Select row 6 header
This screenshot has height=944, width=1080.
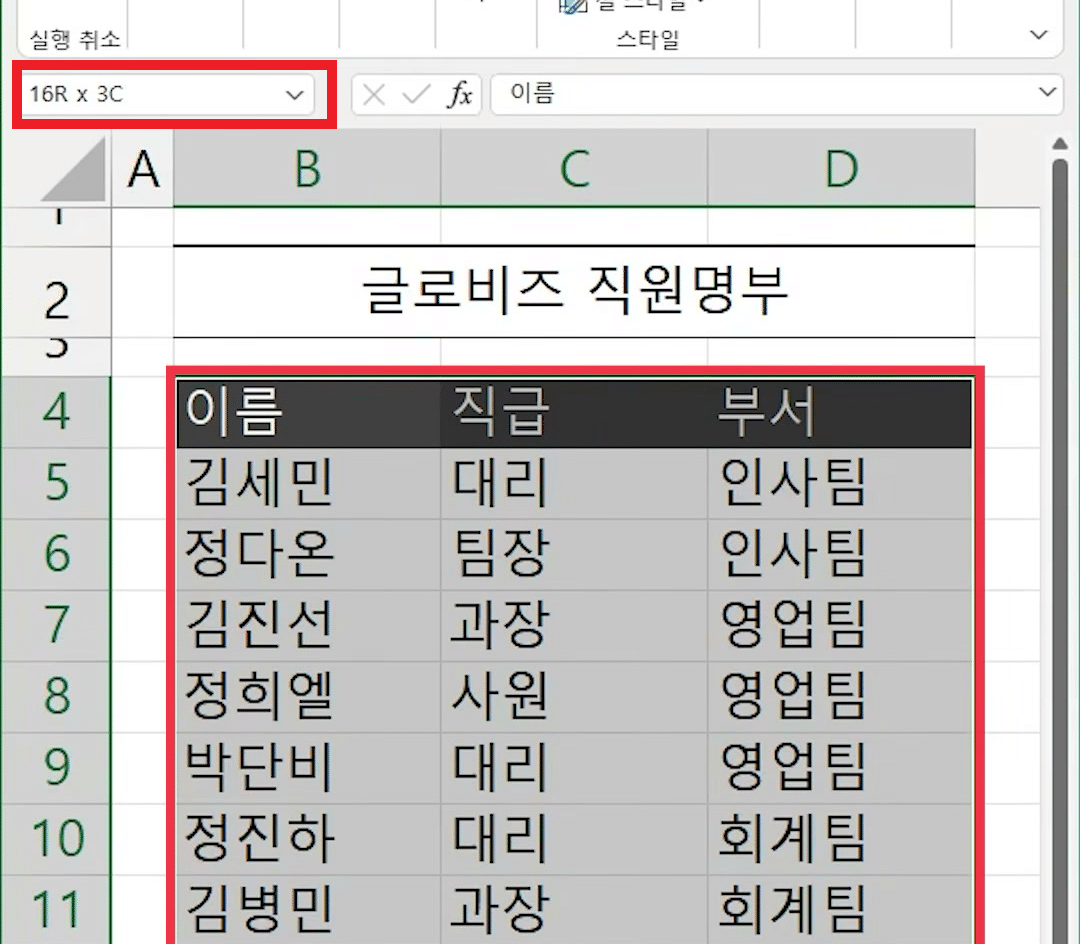click(x=56, y=554)
